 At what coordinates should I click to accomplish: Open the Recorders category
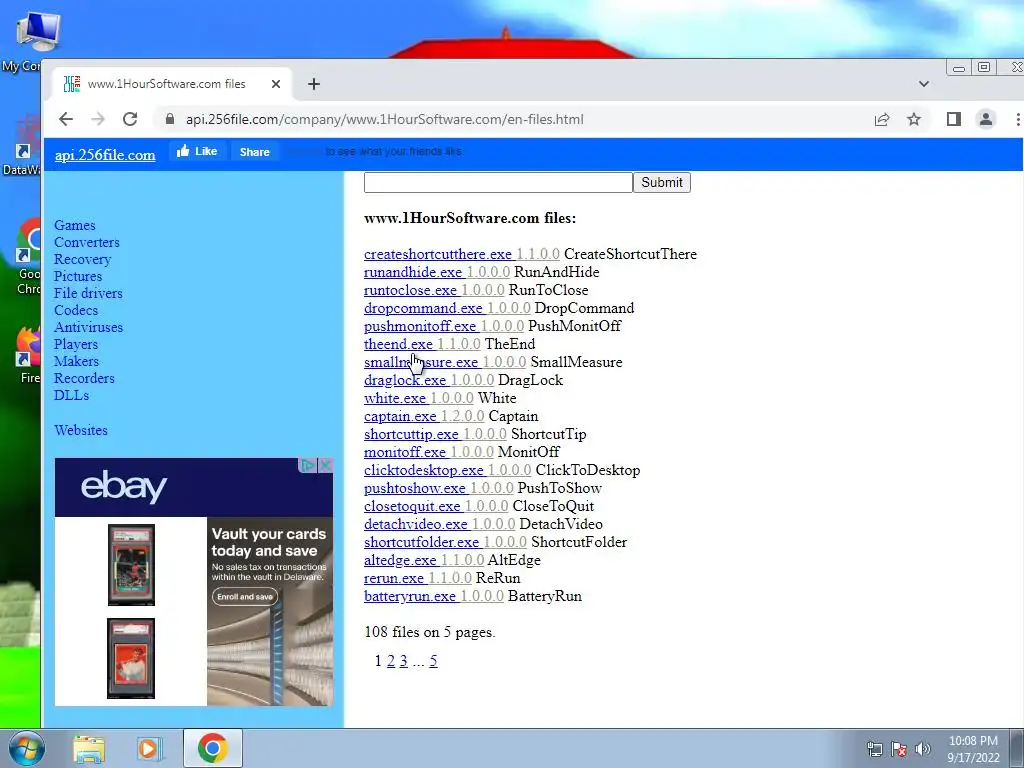pyautogui.click(x=84, y=378)
